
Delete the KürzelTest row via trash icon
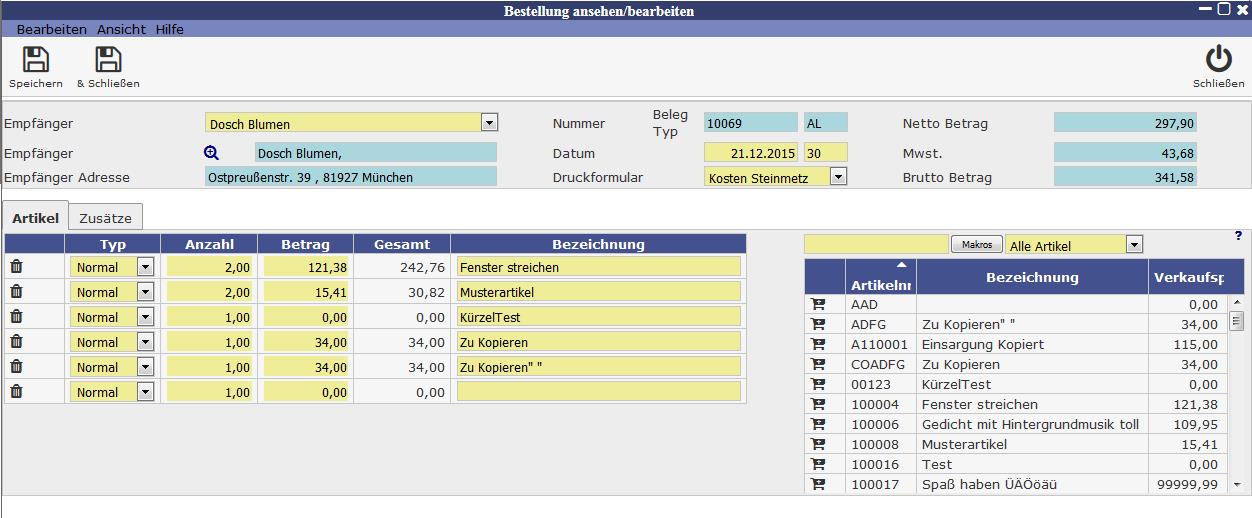point(16,317)
